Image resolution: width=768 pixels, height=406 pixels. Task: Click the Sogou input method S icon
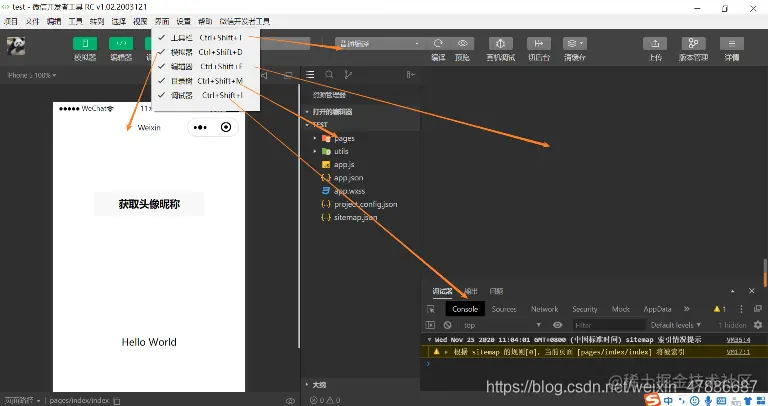point(652,400)
